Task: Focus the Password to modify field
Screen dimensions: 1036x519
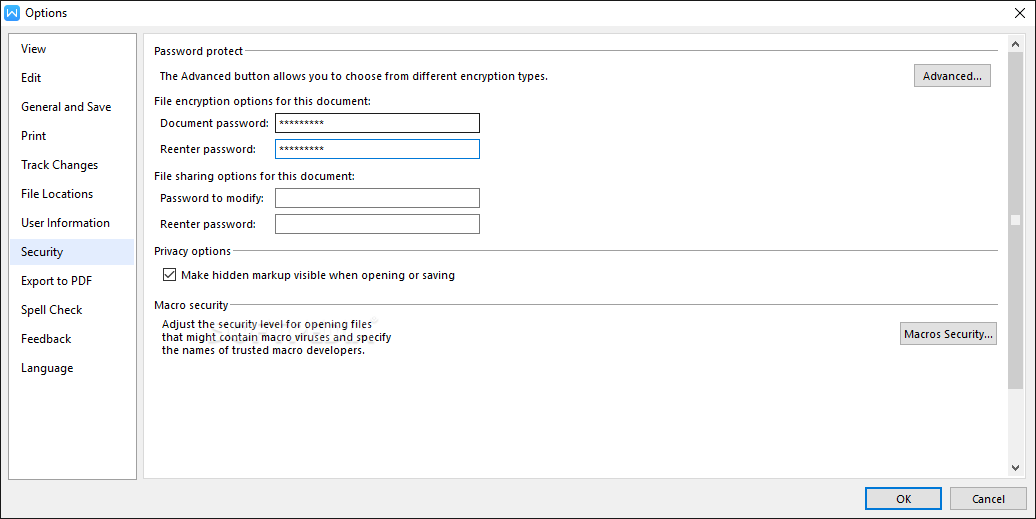Action: [377, 198]
